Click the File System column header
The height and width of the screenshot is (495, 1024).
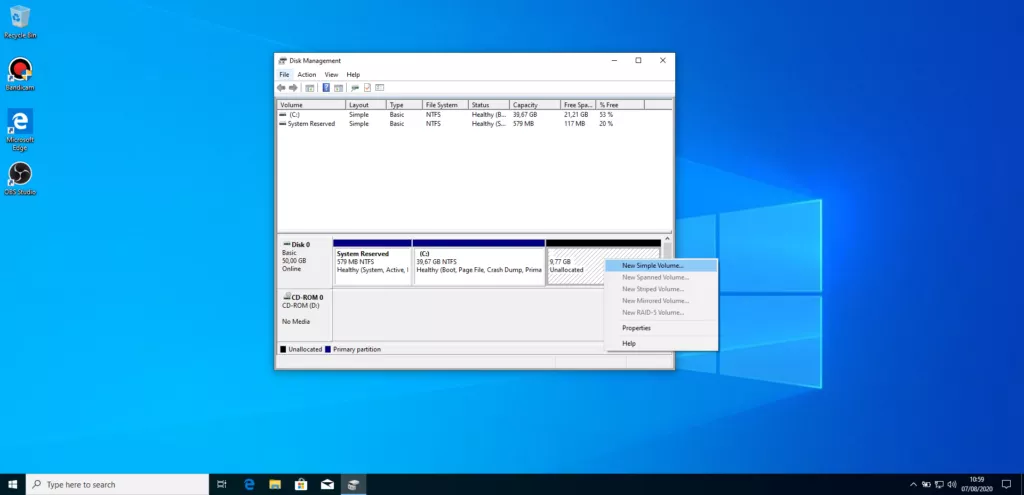point(444,105)
